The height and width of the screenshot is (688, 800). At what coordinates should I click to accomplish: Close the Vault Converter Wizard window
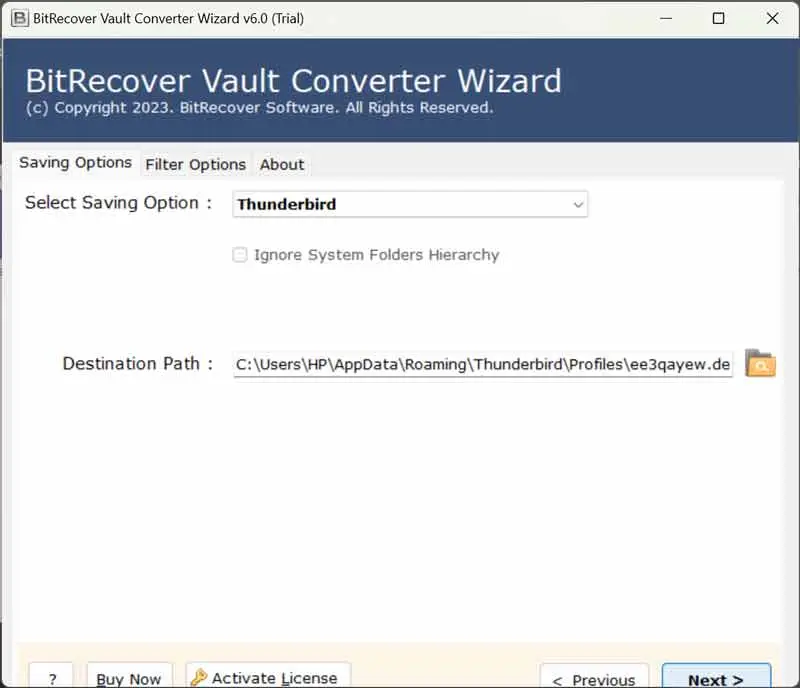(772, 18)
